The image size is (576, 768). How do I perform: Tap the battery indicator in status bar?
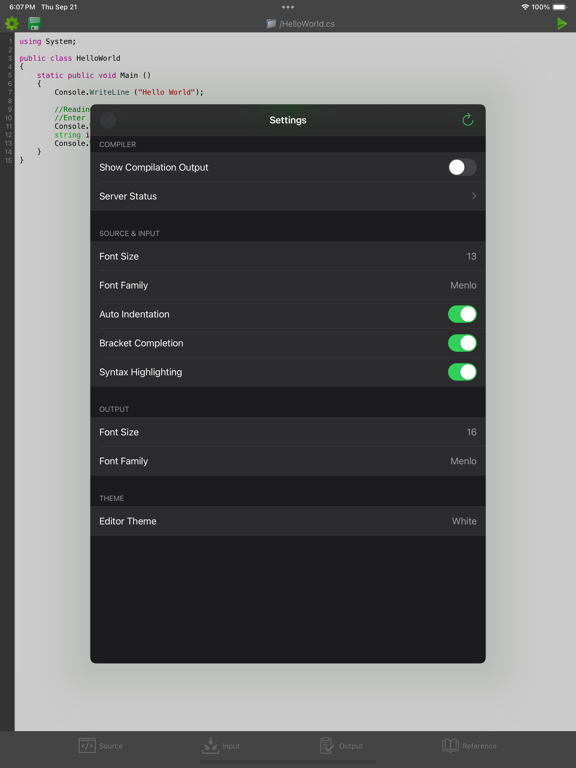pos(560,7)
